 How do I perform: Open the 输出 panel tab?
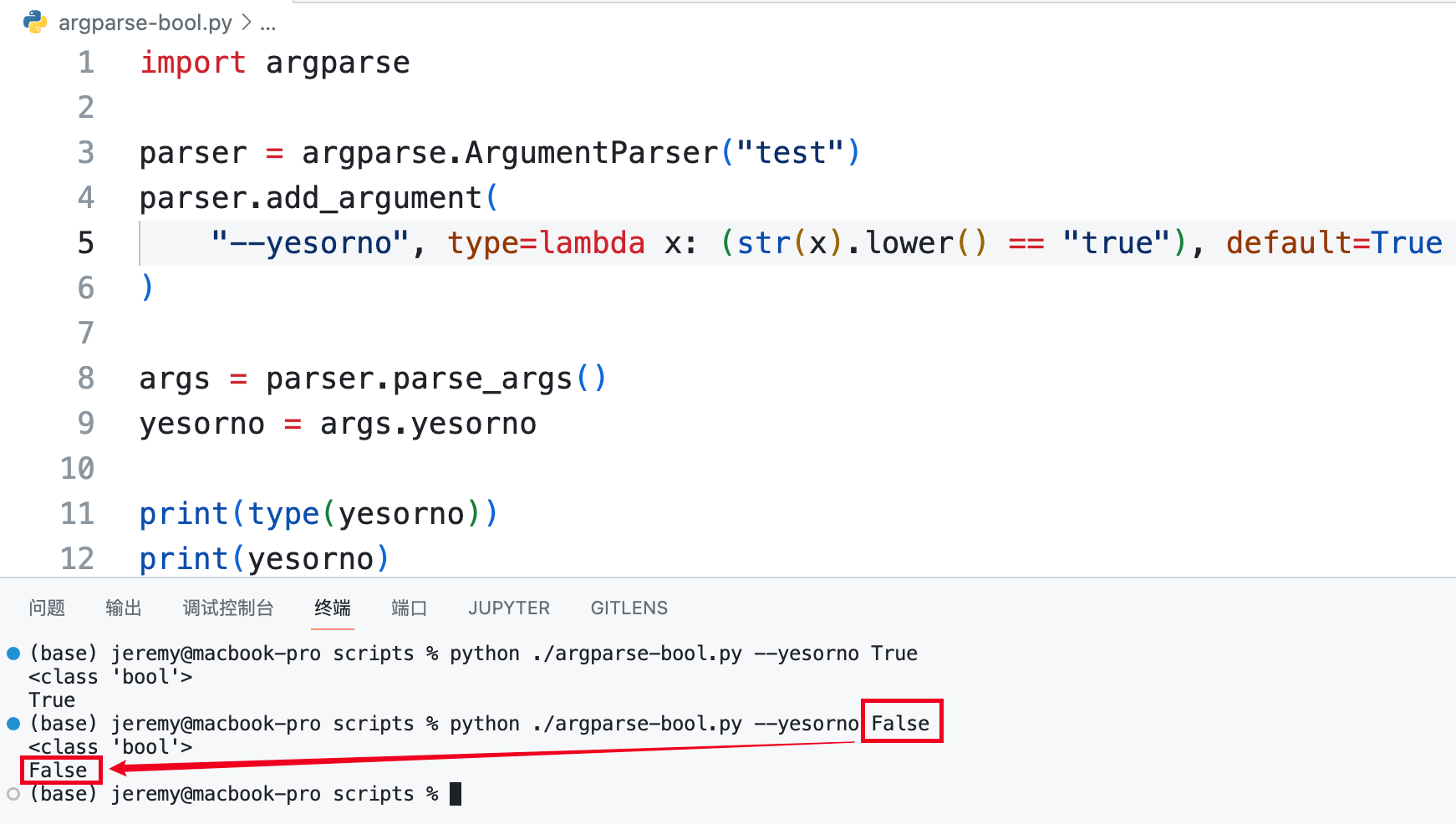pos(124,608)
